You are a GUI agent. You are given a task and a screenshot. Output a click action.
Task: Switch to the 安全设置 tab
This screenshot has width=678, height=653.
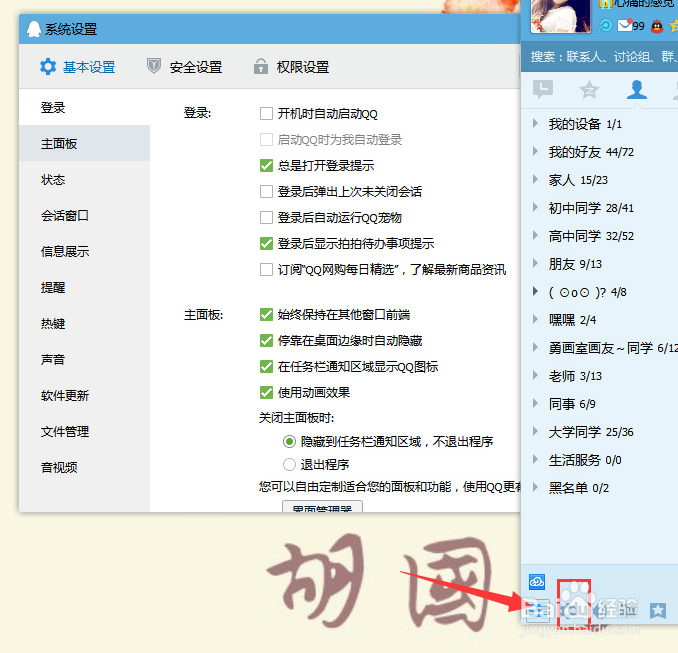point(184,67)
